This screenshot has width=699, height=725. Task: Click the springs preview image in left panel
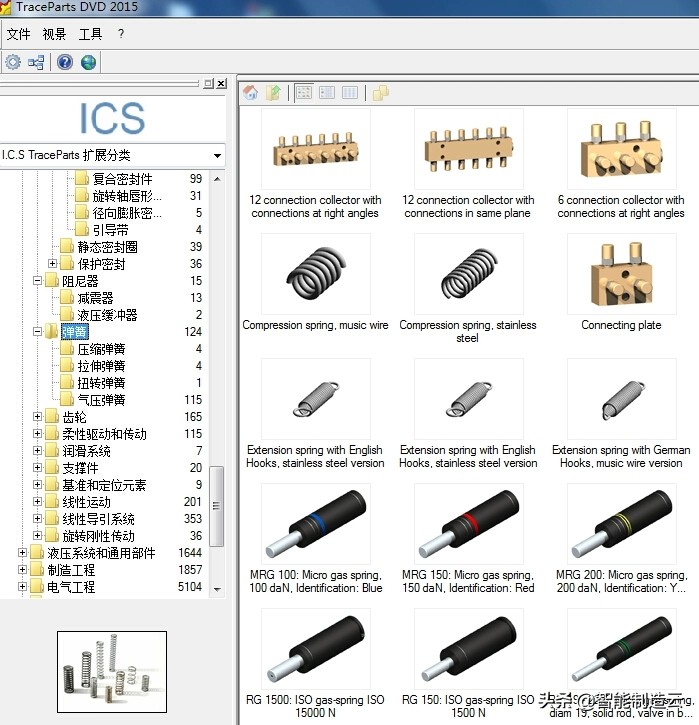(x=112, y=672)
